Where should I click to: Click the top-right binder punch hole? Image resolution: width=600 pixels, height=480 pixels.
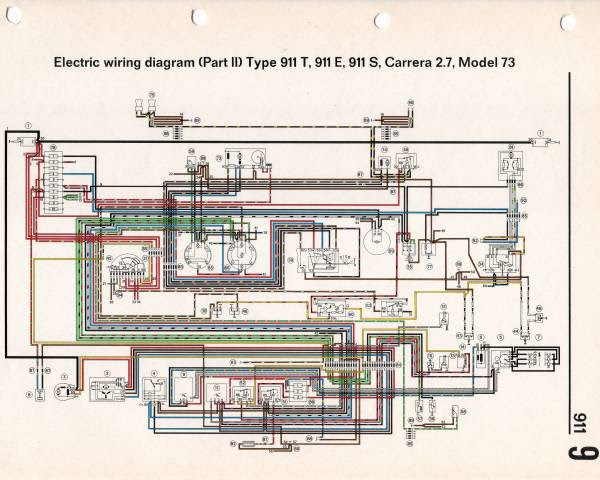click(x=567, y=22)
